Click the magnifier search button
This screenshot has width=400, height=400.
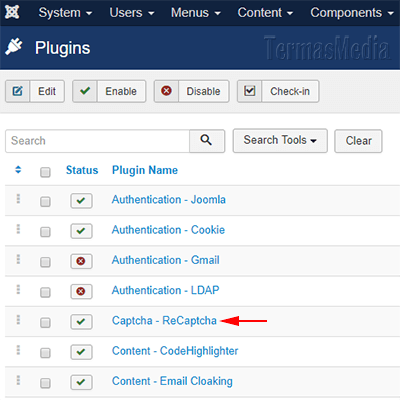coord(207,141)
